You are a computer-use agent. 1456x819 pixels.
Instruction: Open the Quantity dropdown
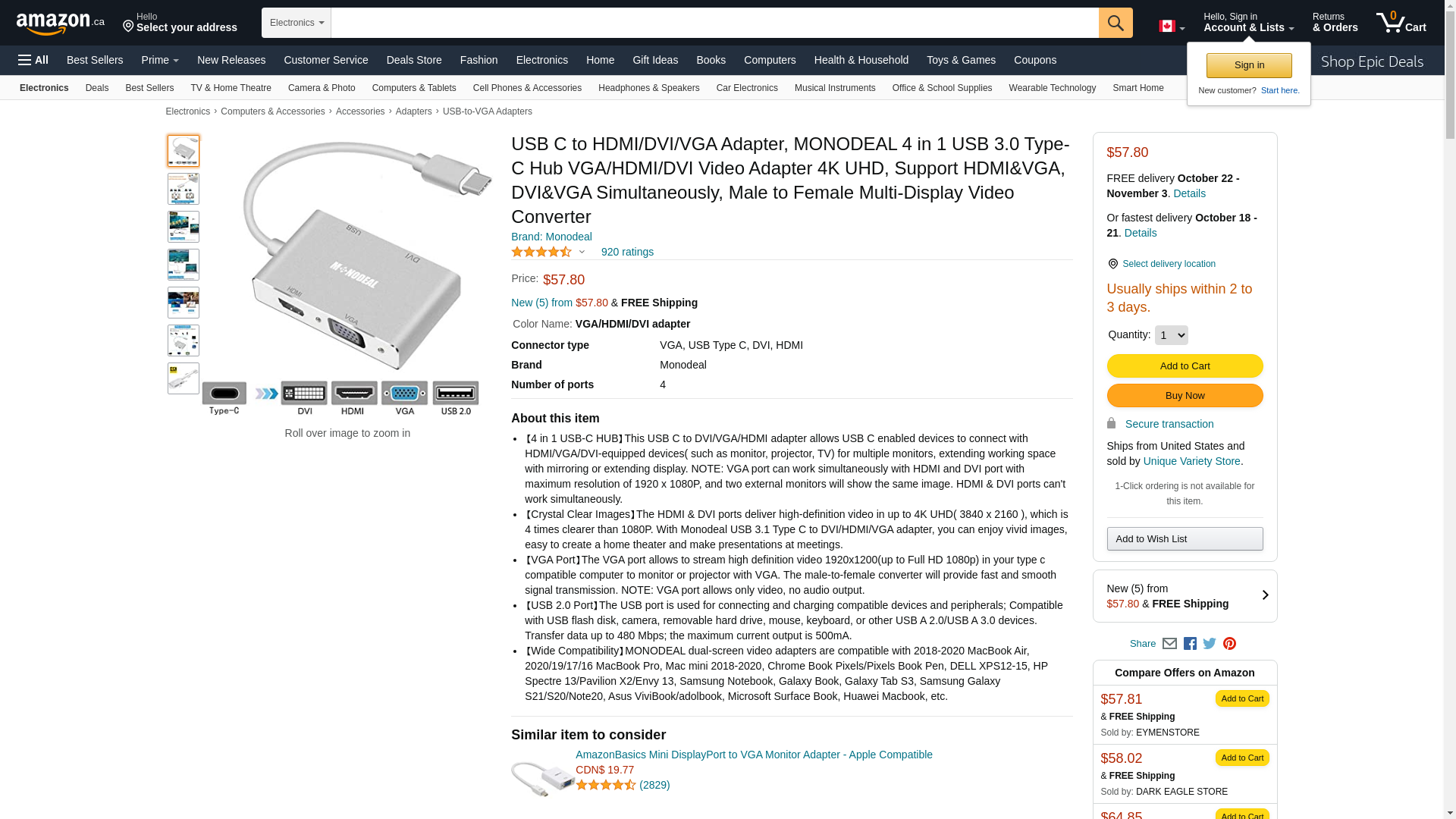(1171, 335)
